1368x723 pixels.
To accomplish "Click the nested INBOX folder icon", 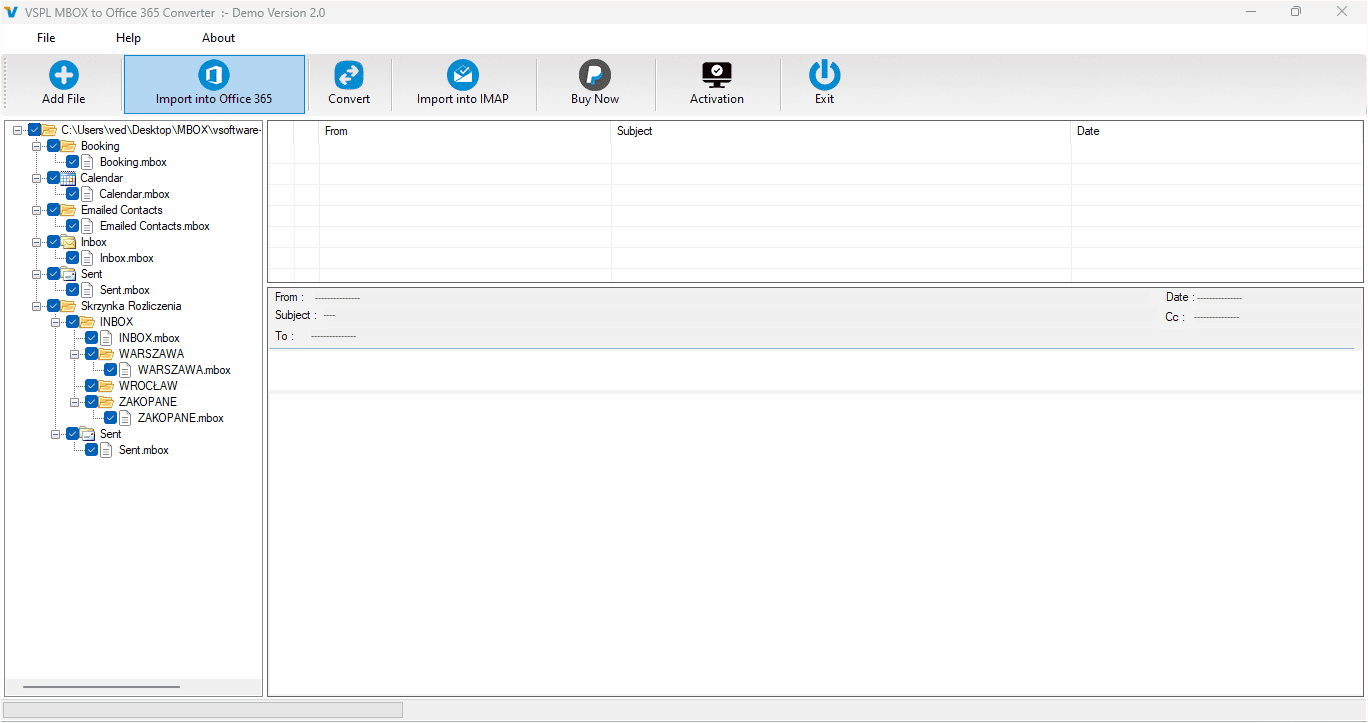I will point(87,322).
